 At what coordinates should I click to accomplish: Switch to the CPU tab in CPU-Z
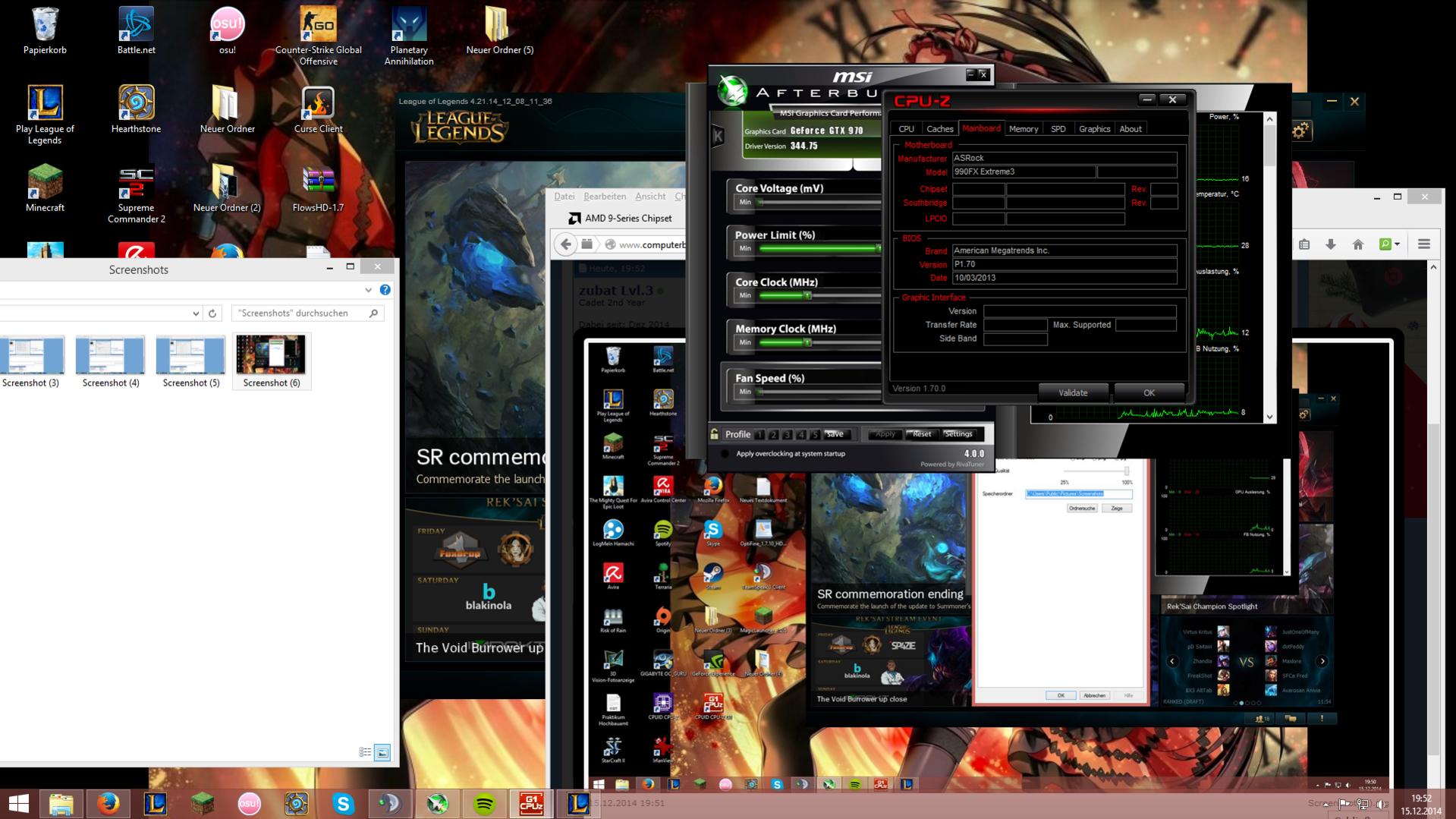906,129
